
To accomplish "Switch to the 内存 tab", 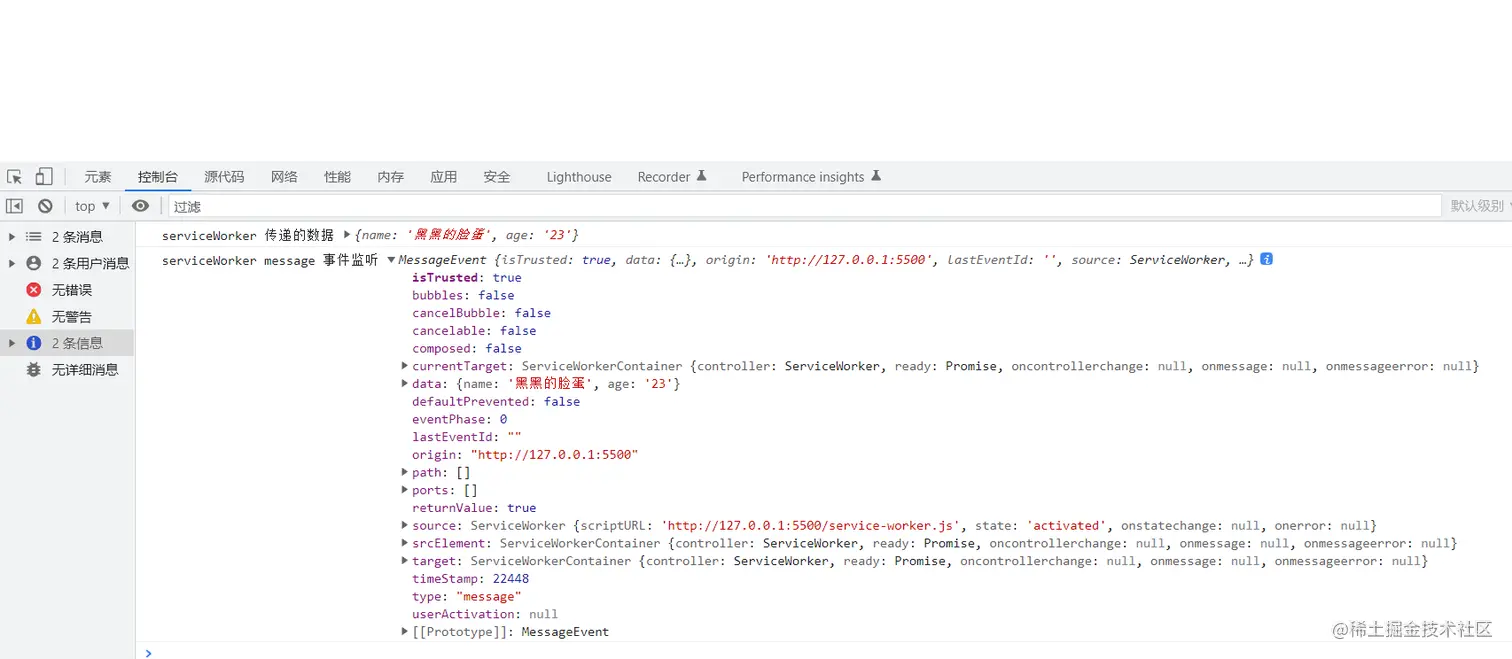I will tap(391, 177).
